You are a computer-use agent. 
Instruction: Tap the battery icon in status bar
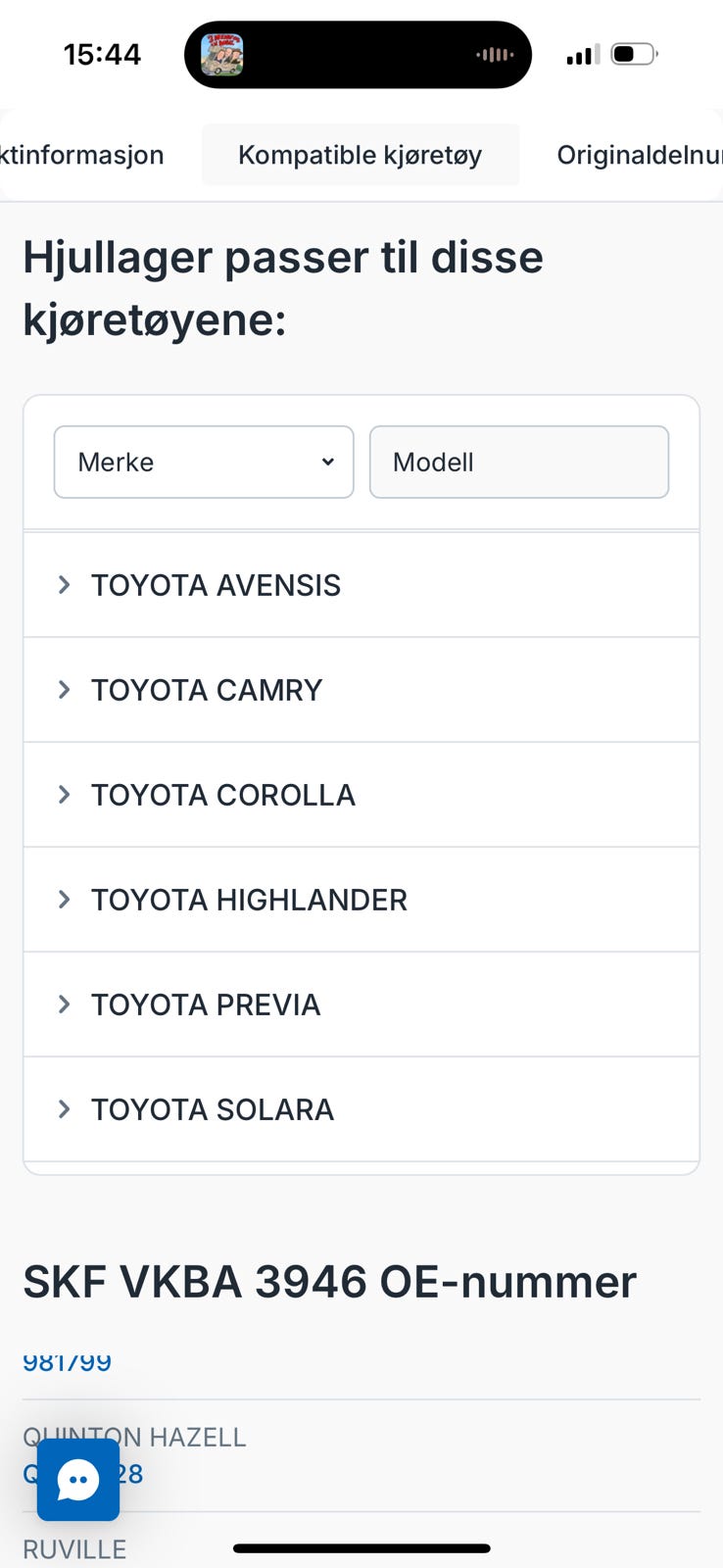634,54
